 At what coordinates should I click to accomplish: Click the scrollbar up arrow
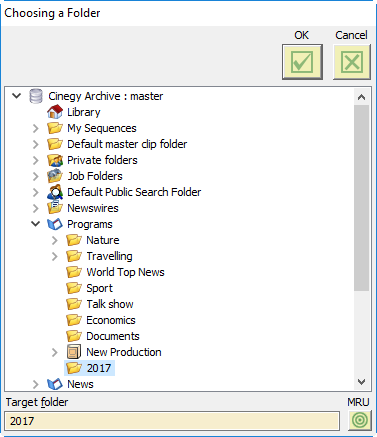coord(361,97)
